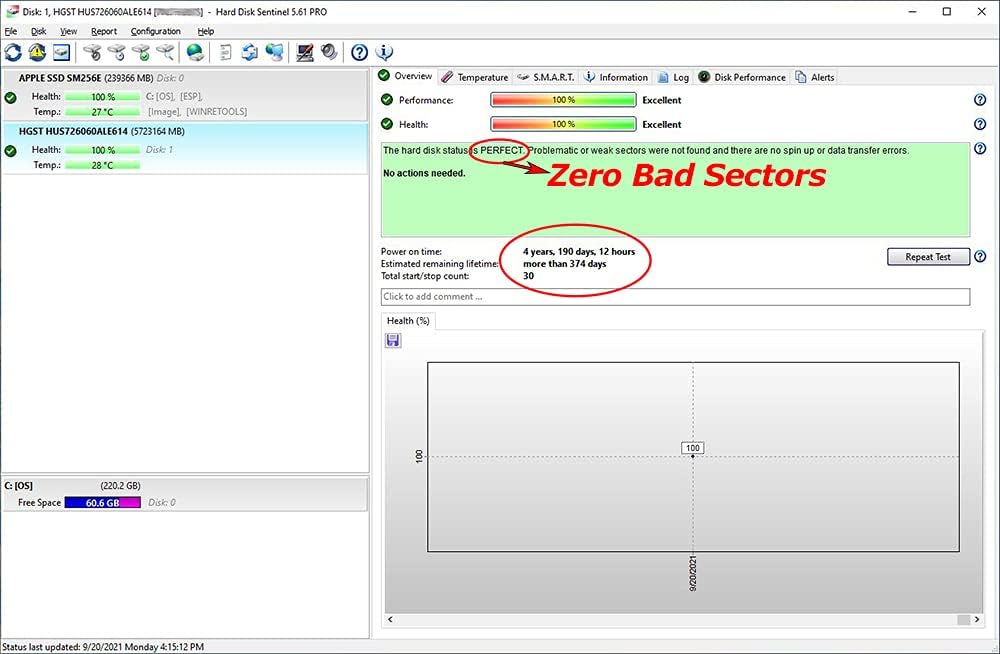This screenshot has height=654, width=1000.
Task: Click the disk panel toolbar icon
Action: 61,52
